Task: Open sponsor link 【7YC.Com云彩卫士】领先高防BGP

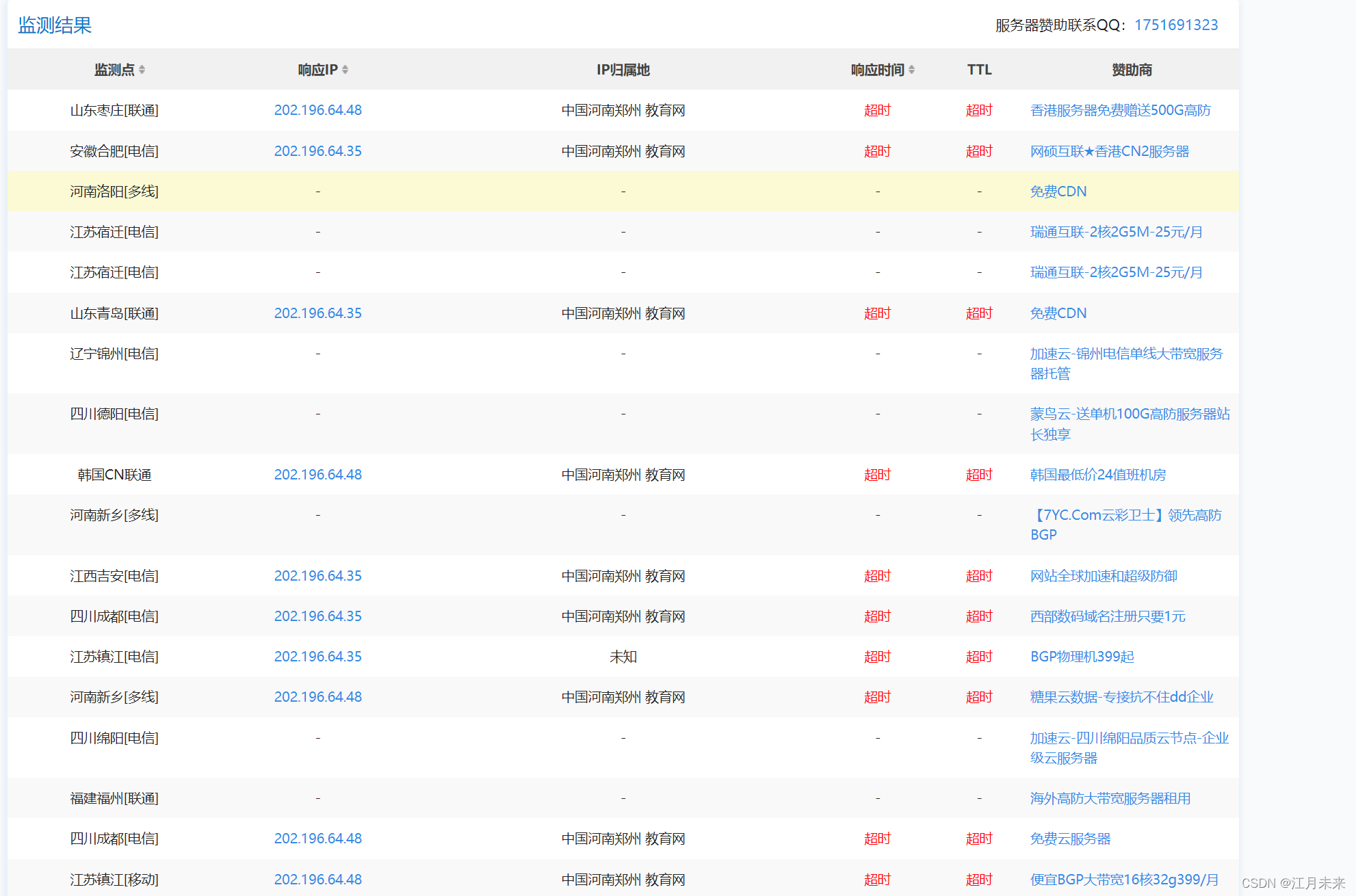Action: pyautogui.click(x=1126, y=525)
